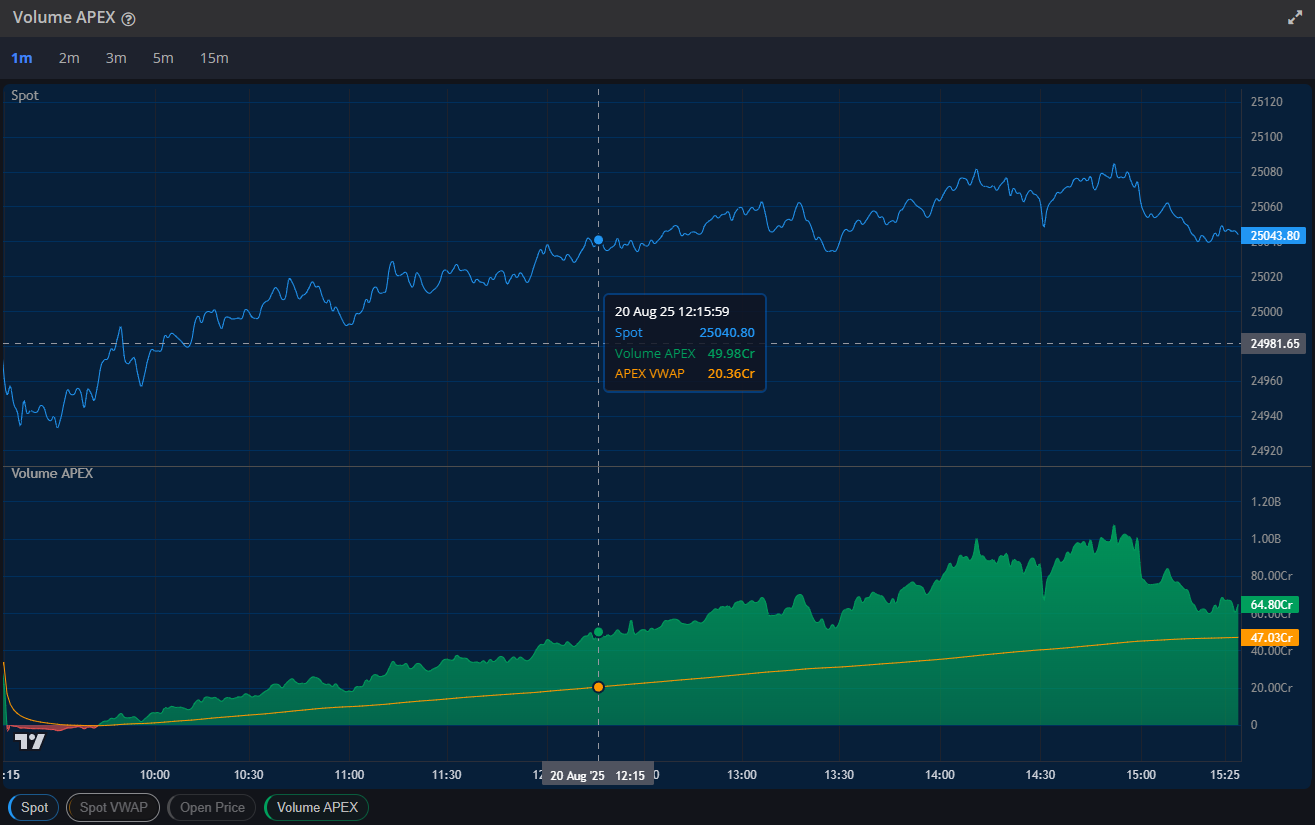The height and width of the screenshot is (825, 1315).
Task: Toggle the Spot series in the legend
Action: pos(34,807)
